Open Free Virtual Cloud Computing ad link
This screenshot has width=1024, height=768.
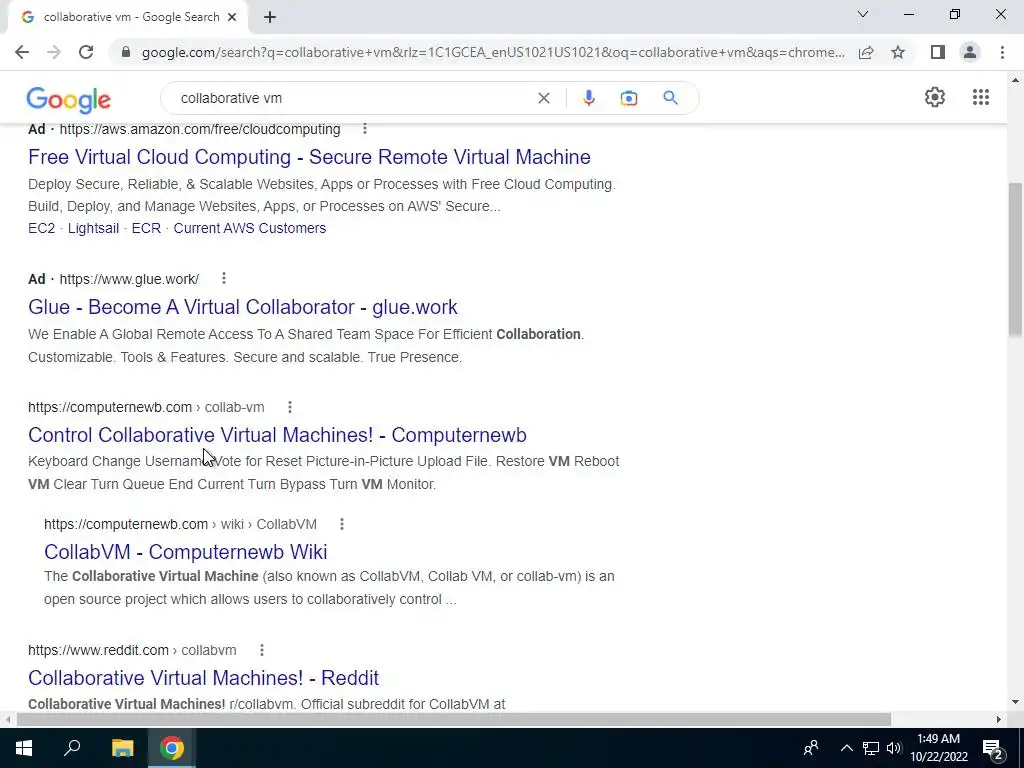[309, 157]
